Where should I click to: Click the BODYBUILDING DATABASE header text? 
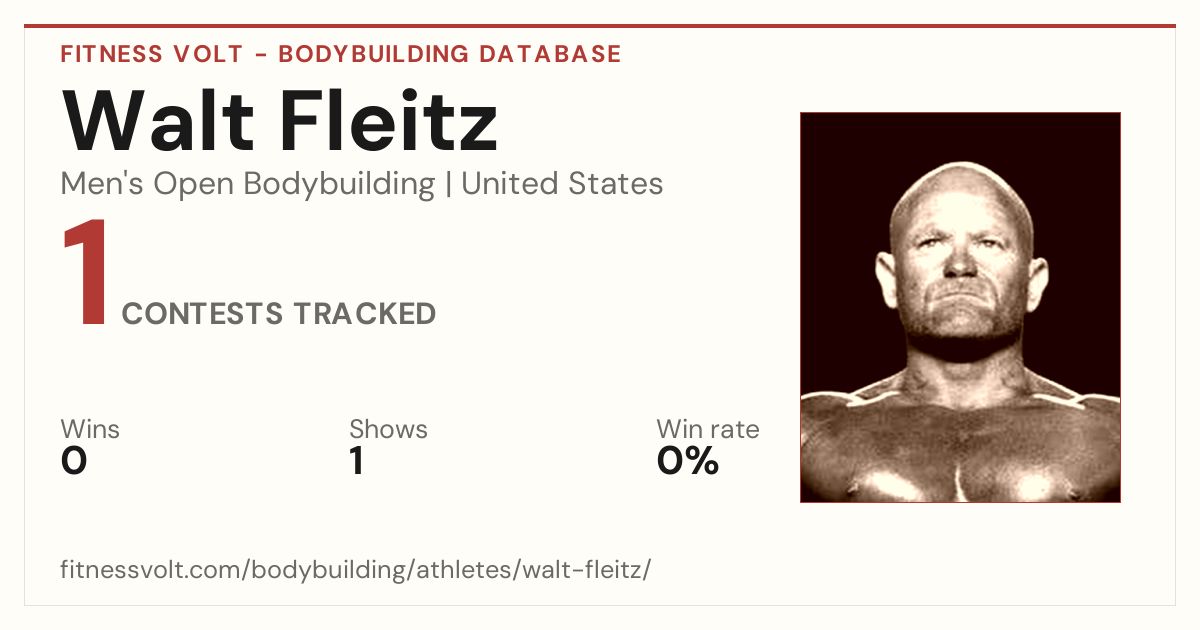click(x=450, y=54)
